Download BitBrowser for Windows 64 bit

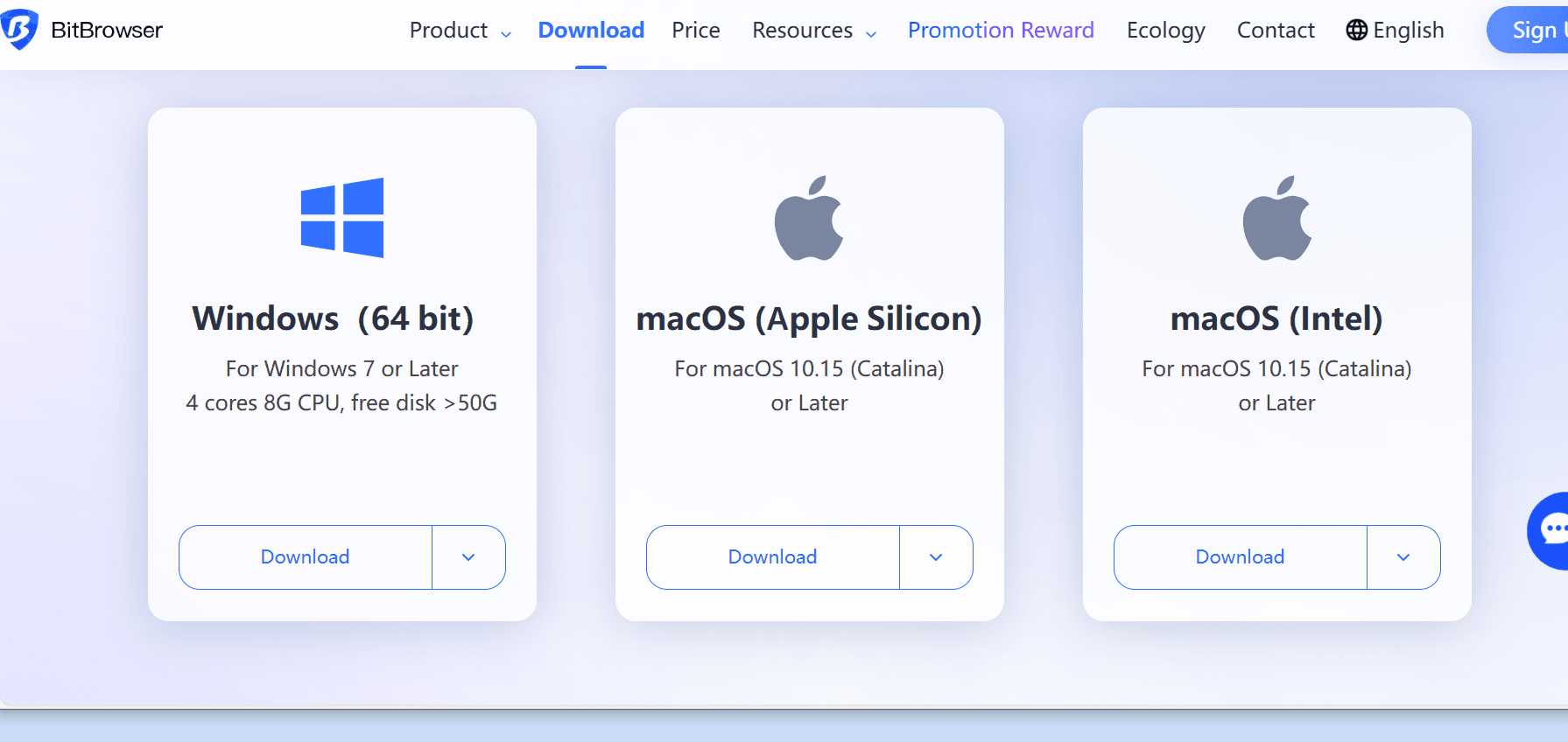pyautogui.click(x=306, y=557)
